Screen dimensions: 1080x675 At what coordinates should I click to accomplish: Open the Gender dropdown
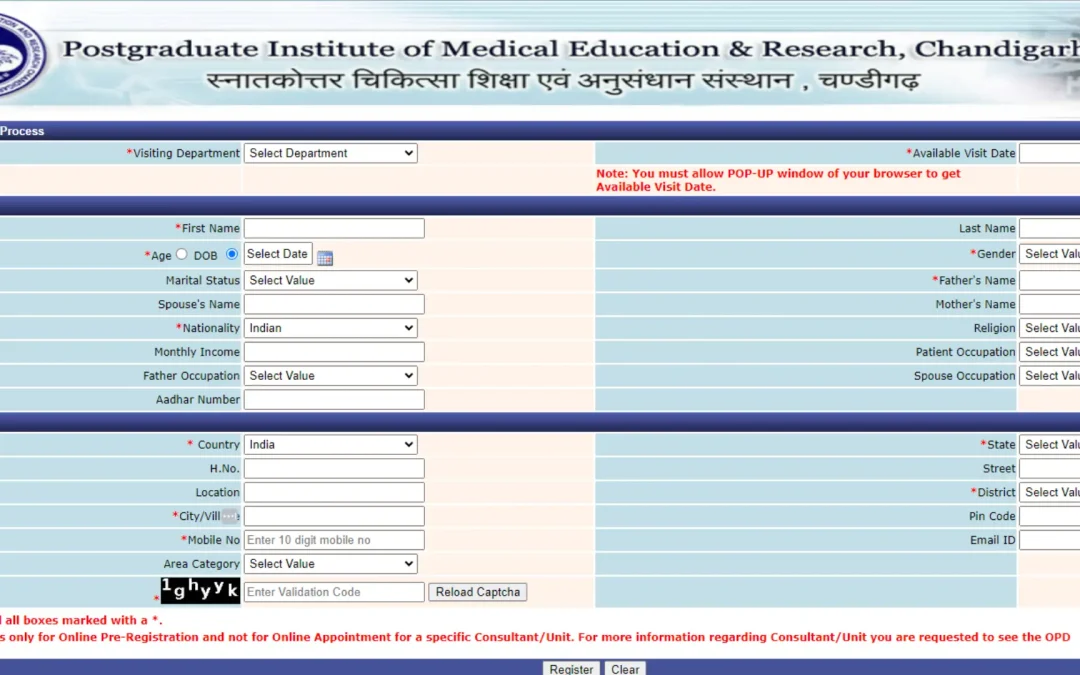1050,254
